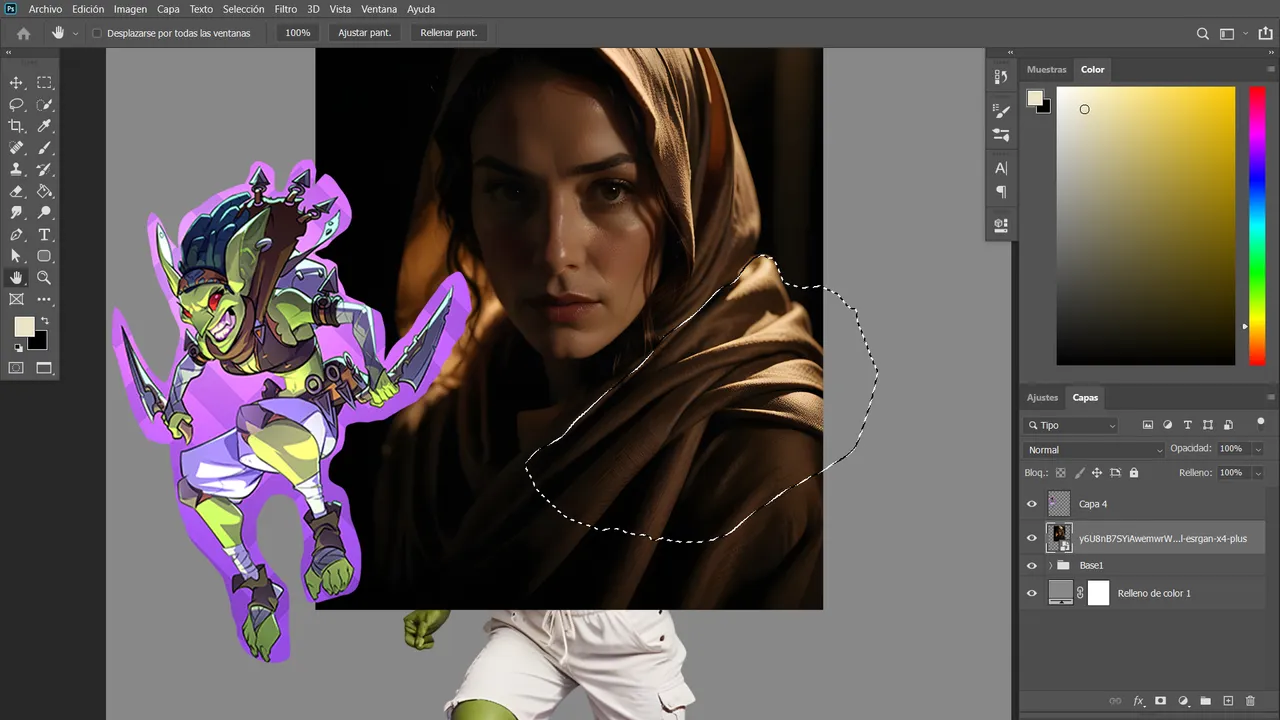Click the Rellenar pant. button
1280x720 pixels.
pyautogui.click(x=449, y=33)
